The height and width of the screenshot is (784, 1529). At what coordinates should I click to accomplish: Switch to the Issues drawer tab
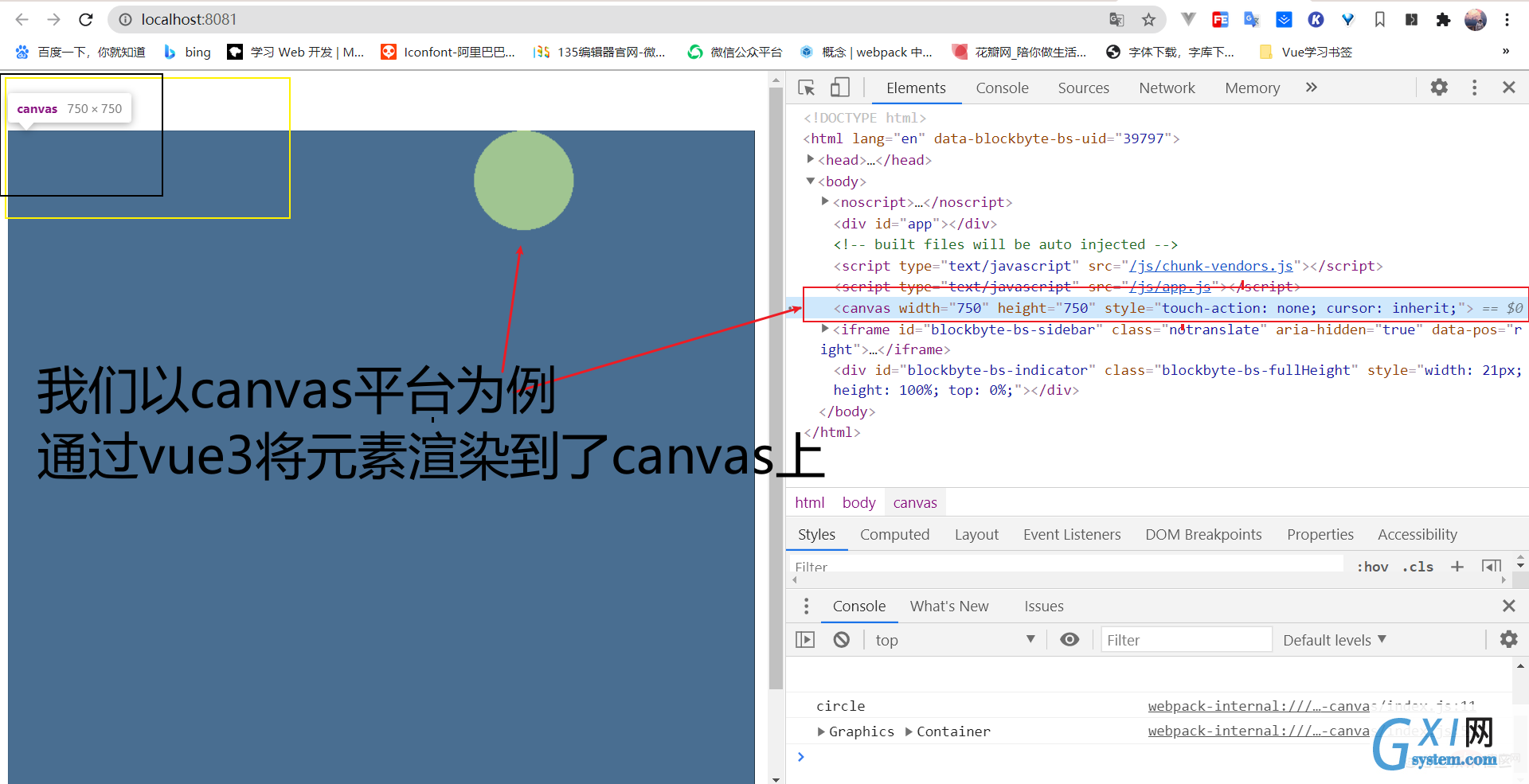click(x=1043, y=606)
